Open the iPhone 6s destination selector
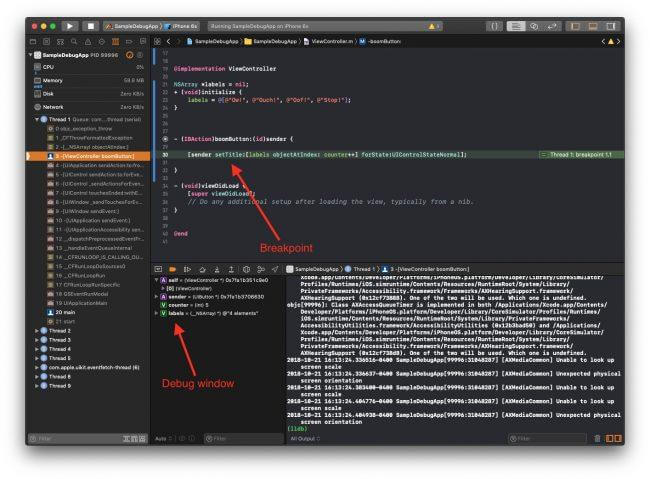 [181, 26]
